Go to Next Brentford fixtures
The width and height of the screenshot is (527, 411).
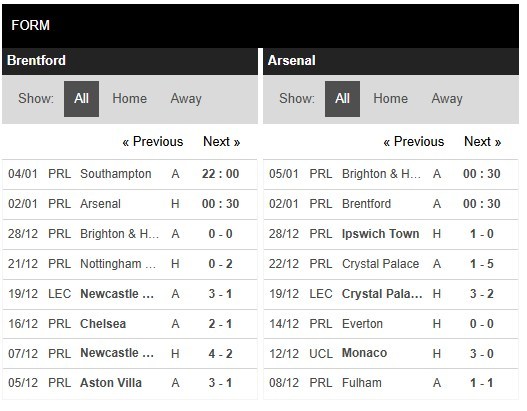[221, 141]
